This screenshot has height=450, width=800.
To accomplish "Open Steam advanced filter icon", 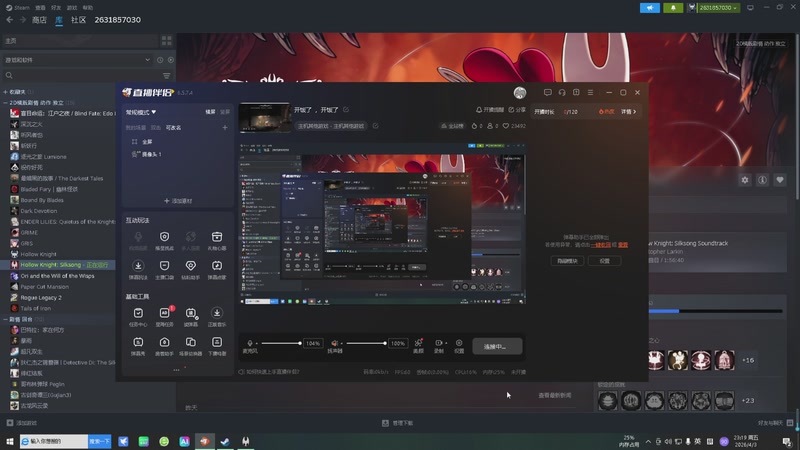I will tap(167, 76).
